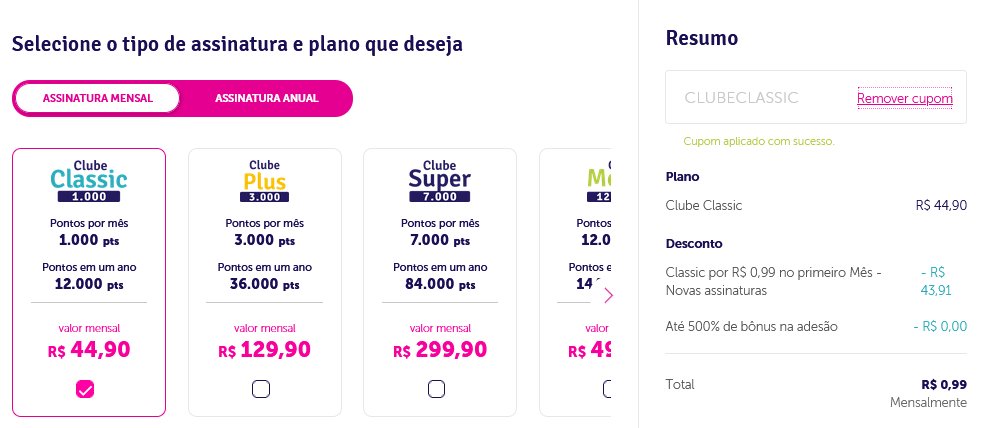Select the Assinatura Mensal tab
This screenshot has width=988, height=428.
(98, 98)
